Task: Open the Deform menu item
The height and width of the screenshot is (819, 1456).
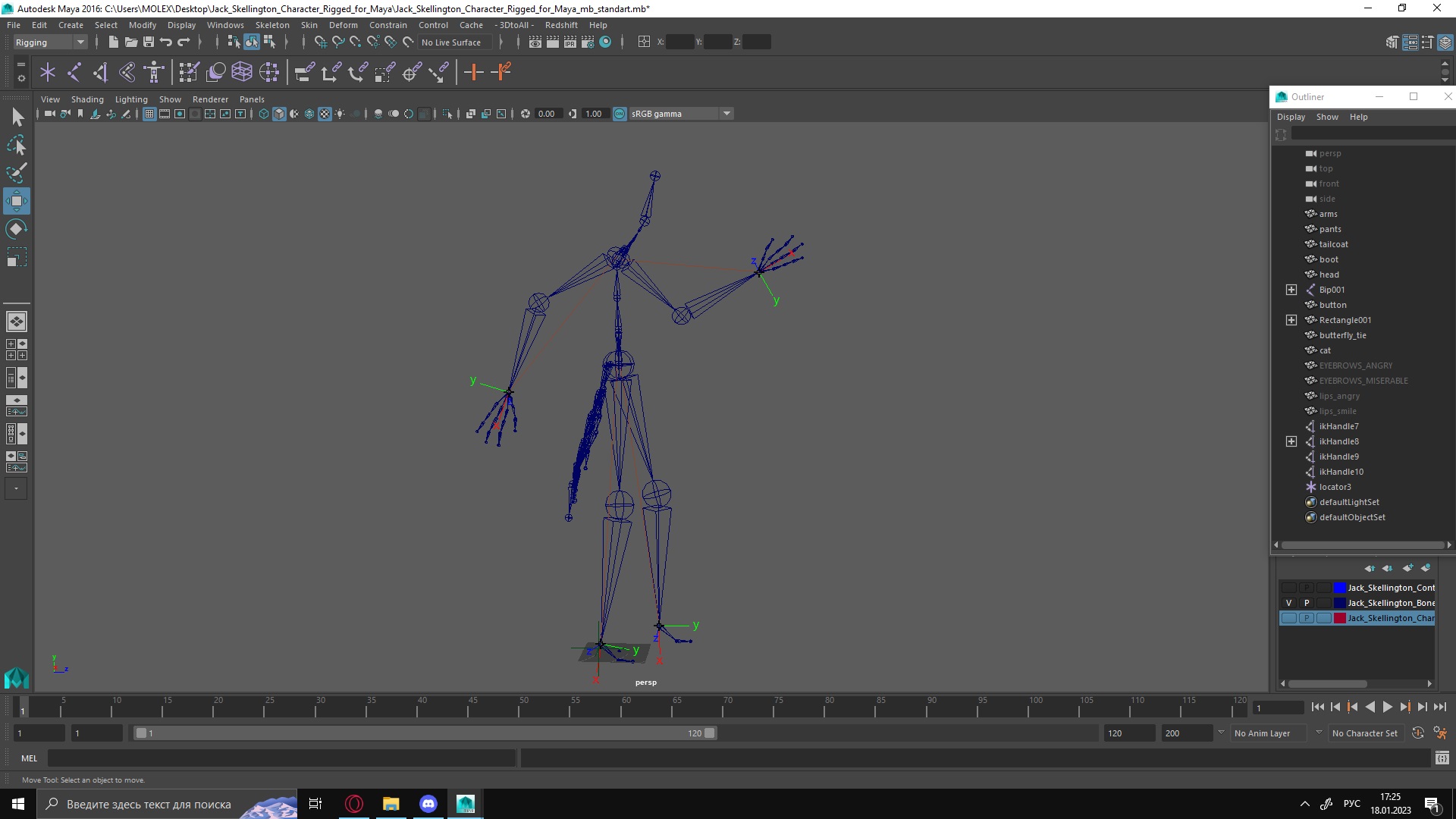Action: [x=344, y=24]
